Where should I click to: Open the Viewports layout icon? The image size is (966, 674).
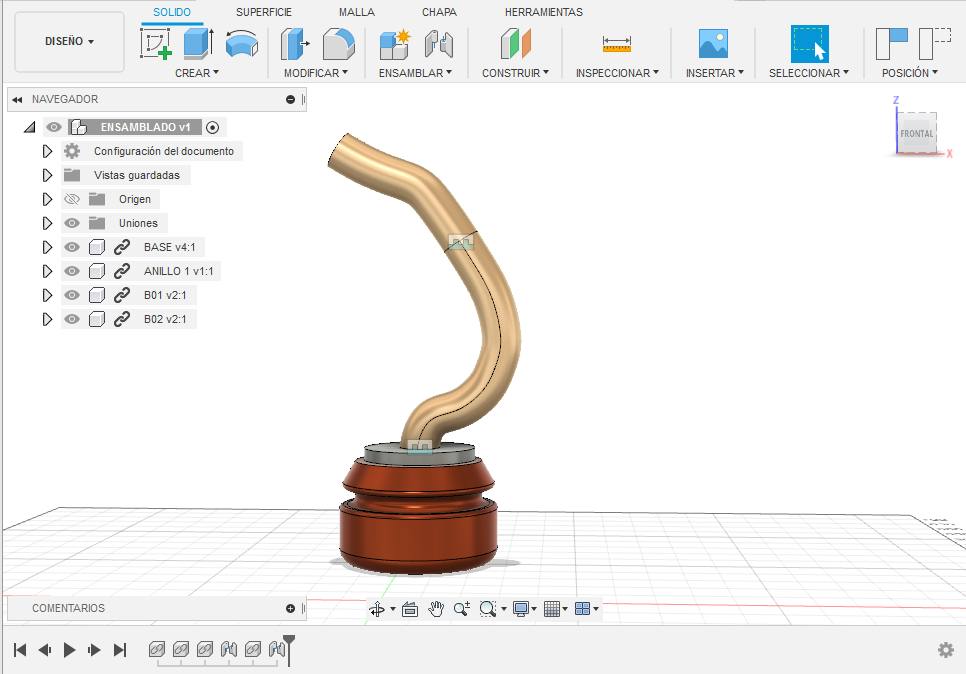click(x=582, y=609)
